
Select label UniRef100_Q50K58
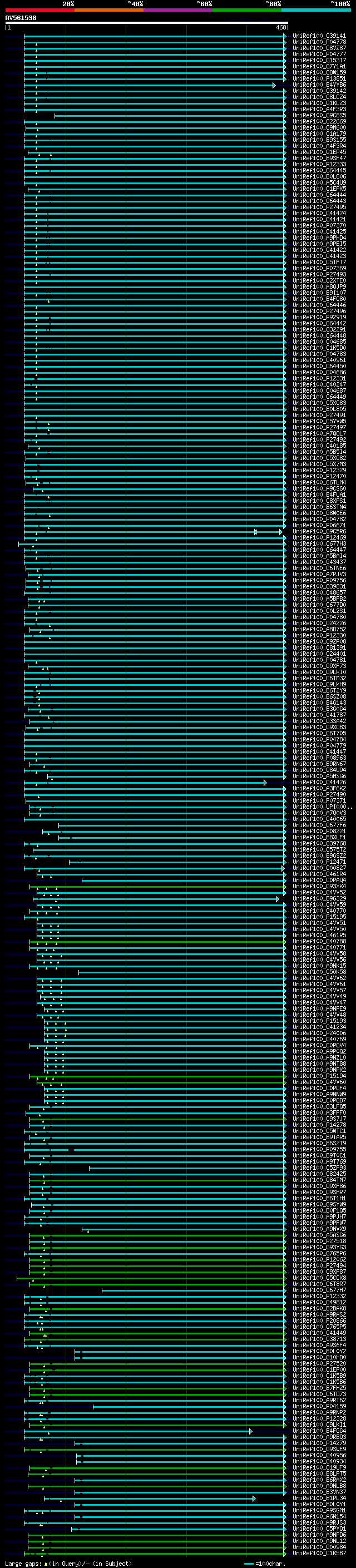(319, 972)
